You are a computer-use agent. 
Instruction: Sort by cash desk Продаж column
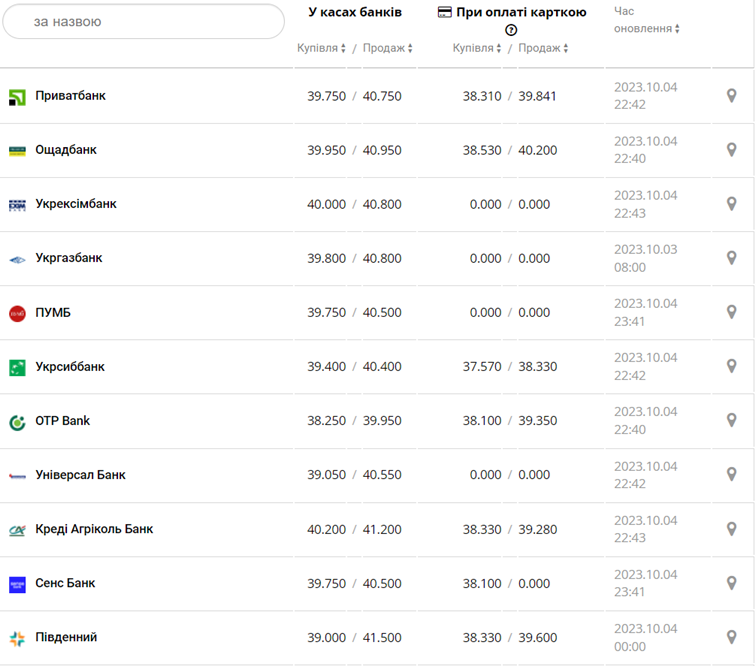tap(387, 48)
